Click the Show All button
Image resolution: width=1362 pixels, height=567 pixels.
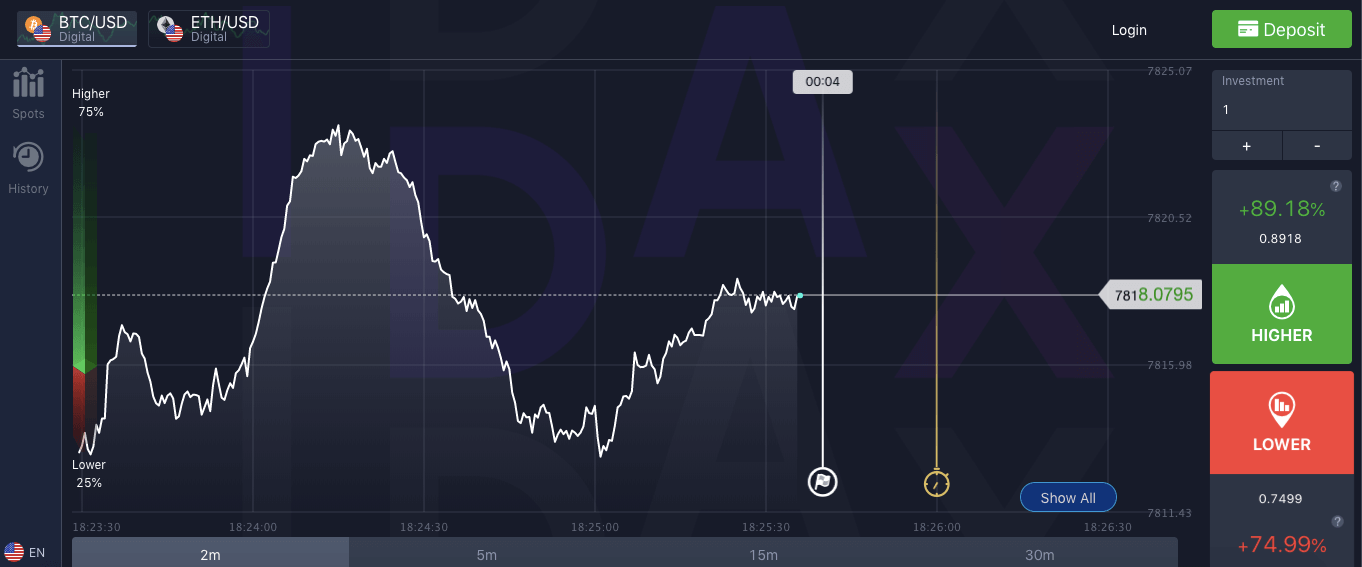click(1068, 498)
